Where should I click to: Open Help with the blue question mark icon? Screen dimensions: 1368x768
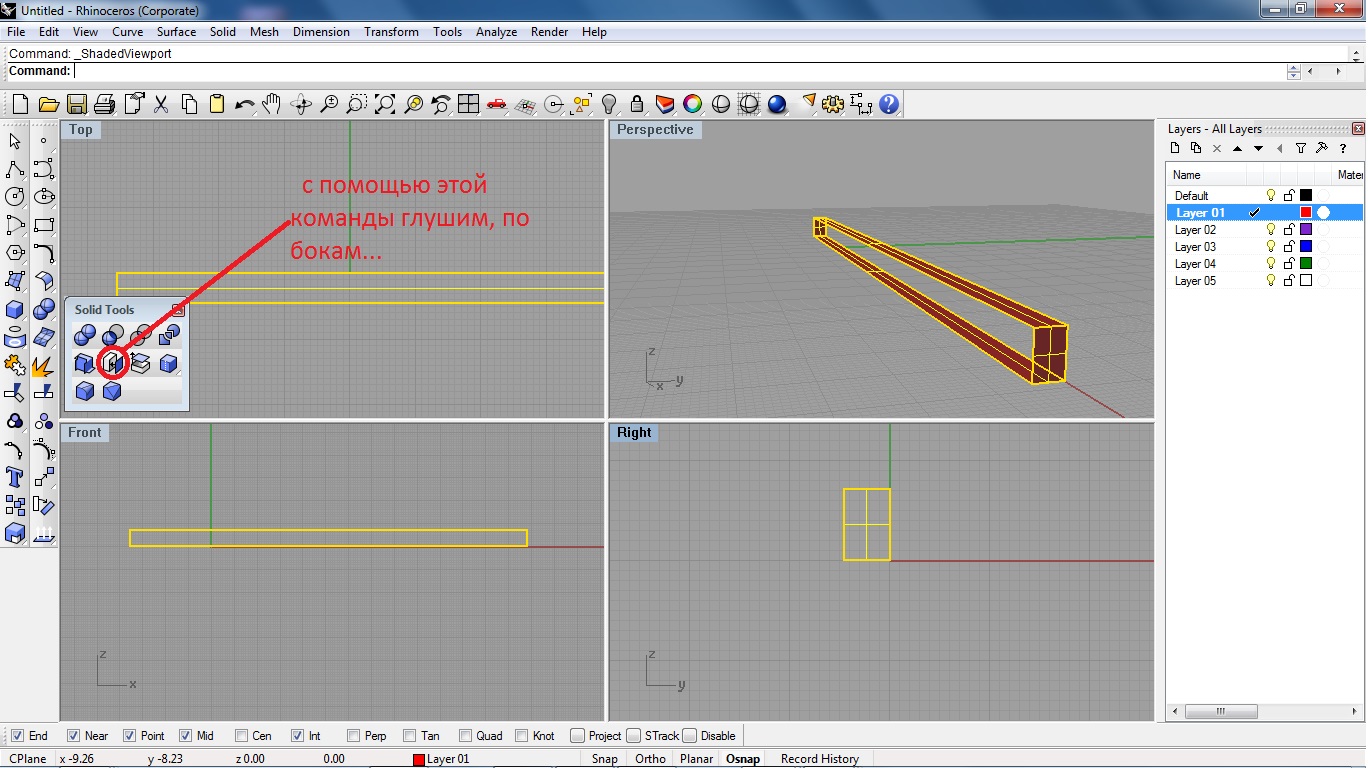[x=889, y=104]
